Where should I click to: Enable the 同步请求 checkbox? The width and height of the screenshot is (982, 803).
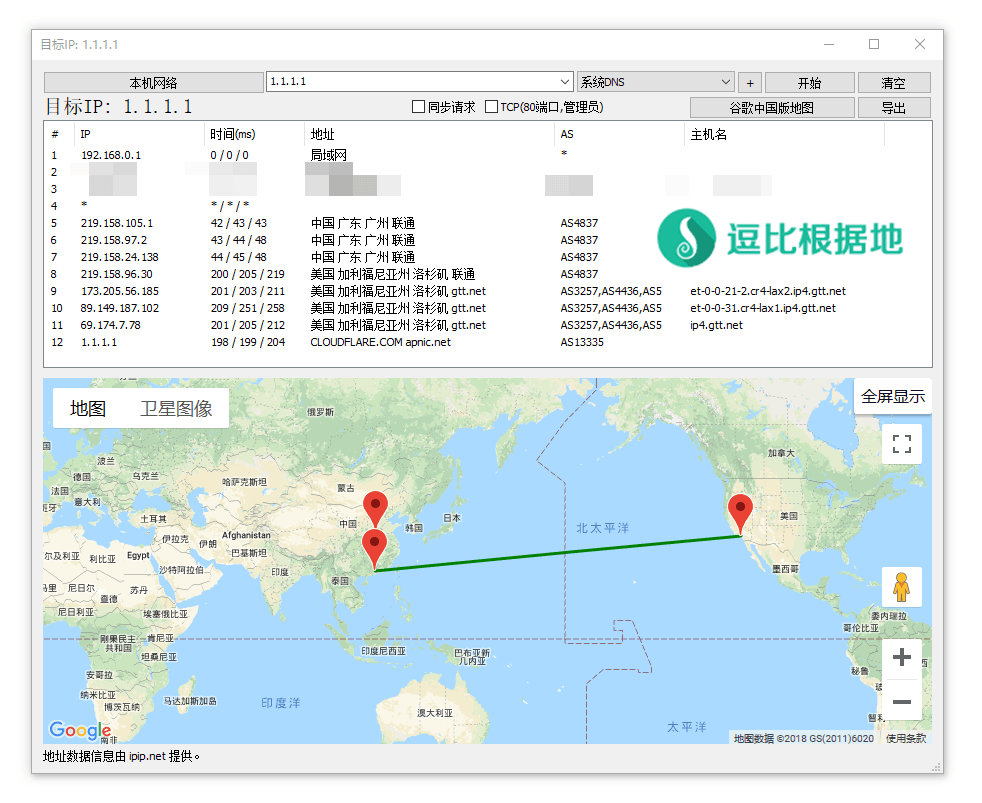[419, 107]
